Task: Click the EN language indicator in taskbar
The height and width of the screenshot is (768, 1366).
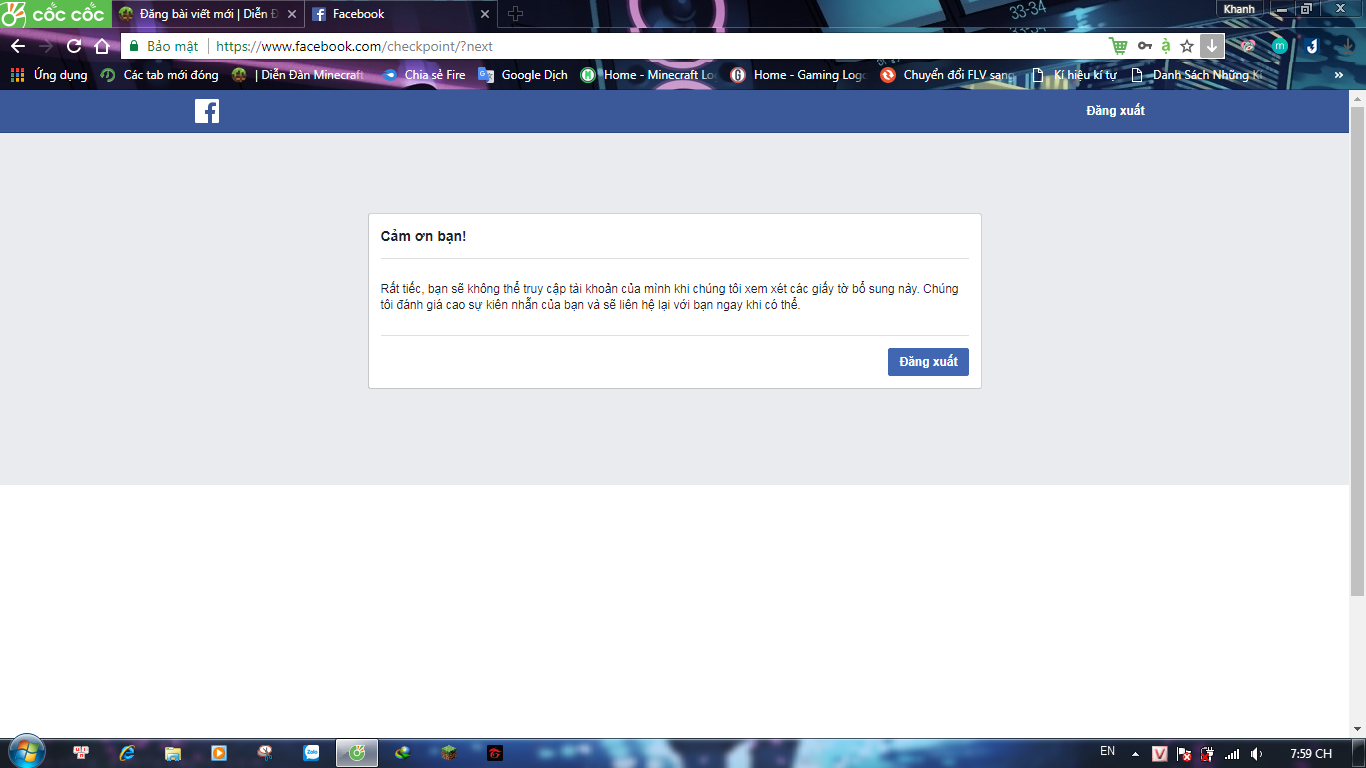Action: (1107, 751)
